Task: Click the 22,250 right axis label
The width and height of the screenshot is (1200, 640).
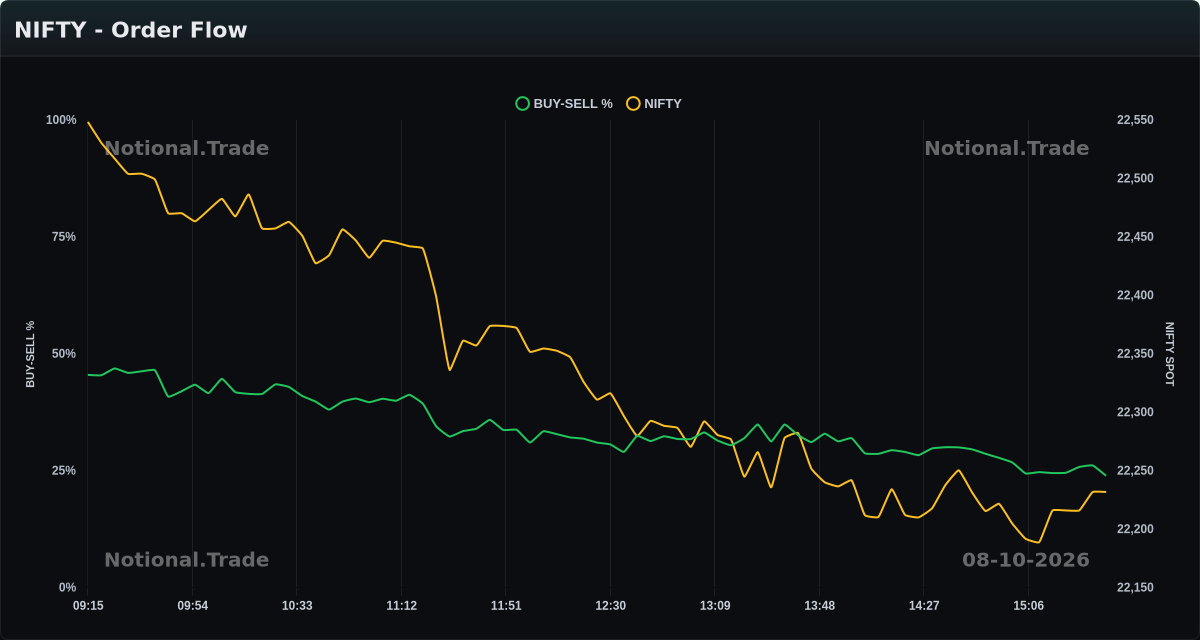Action: [1135, 471]
